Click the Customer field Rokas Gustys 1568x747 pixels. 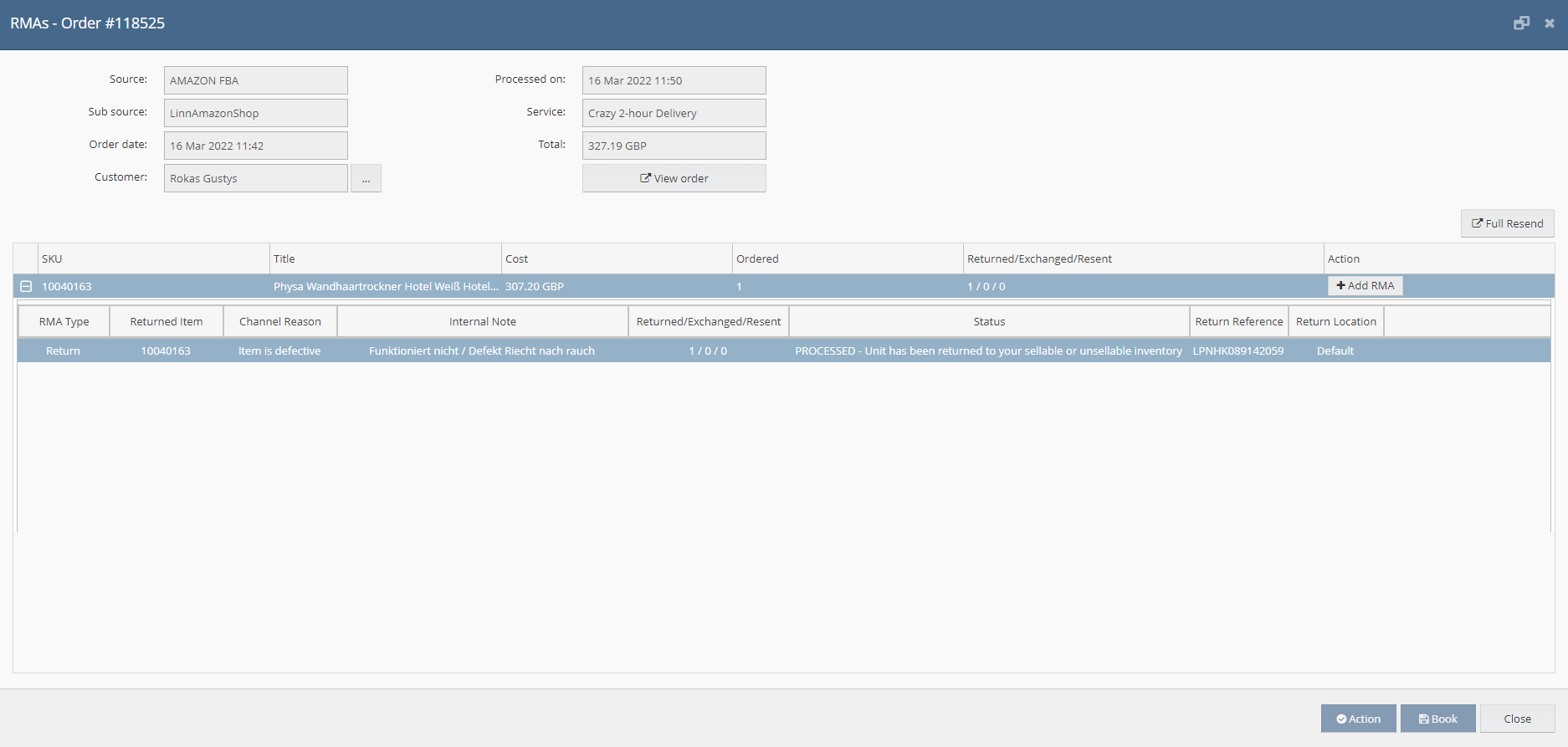click(x=255, y=178)
